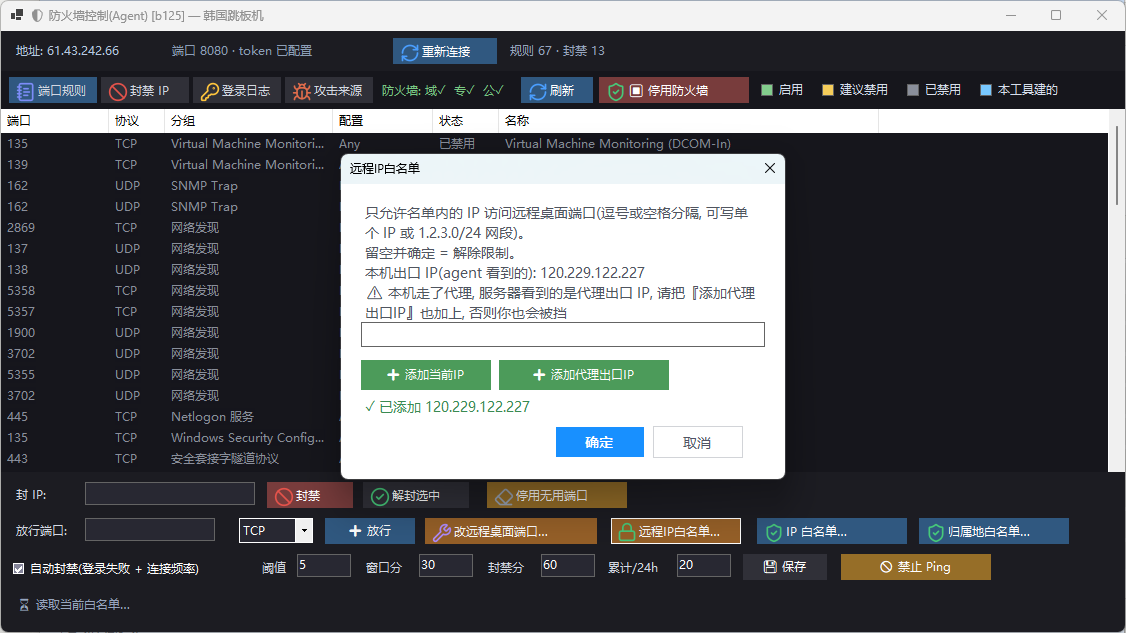
Task: Click the blue 本工具建的 legend swatch
Action: pyautogui.click(x=986, y=90)
